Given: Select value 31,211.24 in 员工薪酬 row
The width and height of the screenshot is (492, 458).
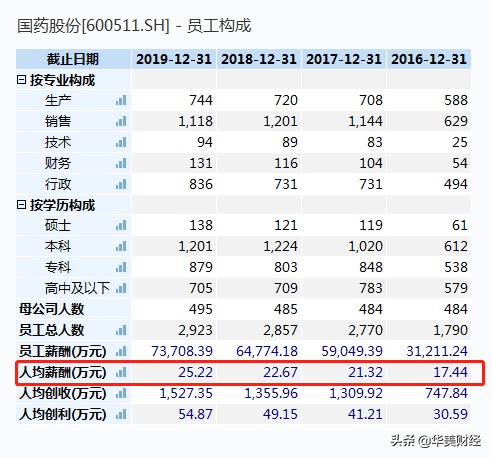Looking at the screenshot, I should [437, 351].
